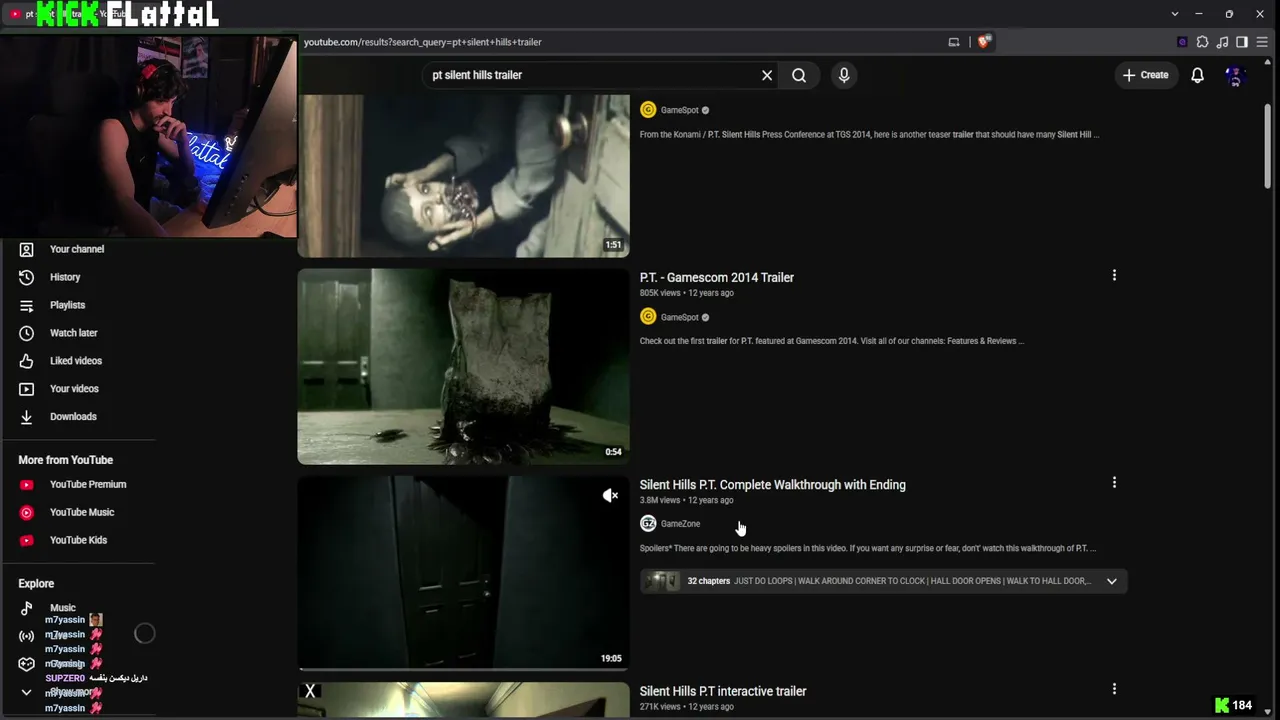Click the 19:05 duration badge
Screen dimensions: 1280x720
[x=611, y=658]
